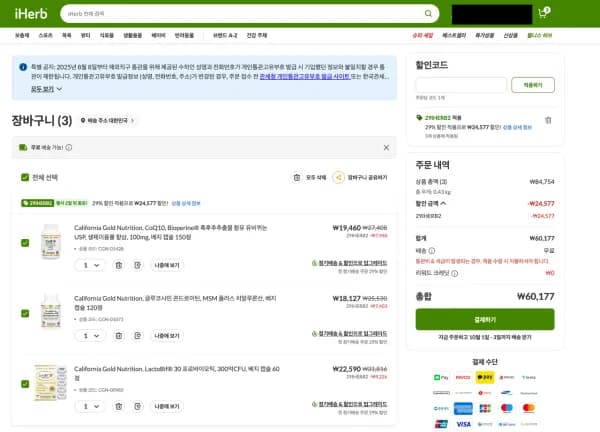This screenshot has height=432, width=600.
Task: Click the VISA payment icon
Action: click(x=463, y=424)
